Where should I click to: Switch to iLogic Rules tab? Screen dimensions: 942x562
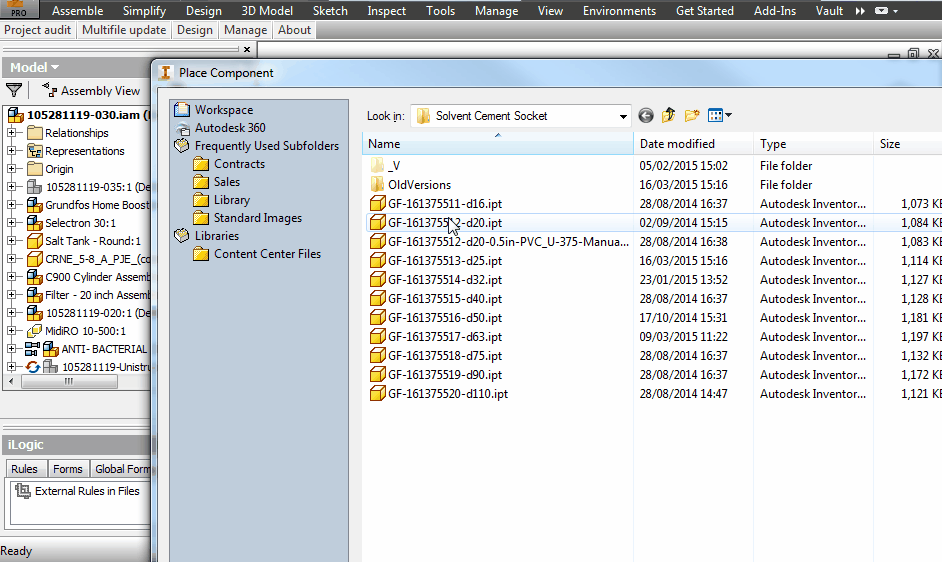click(24, 469)
